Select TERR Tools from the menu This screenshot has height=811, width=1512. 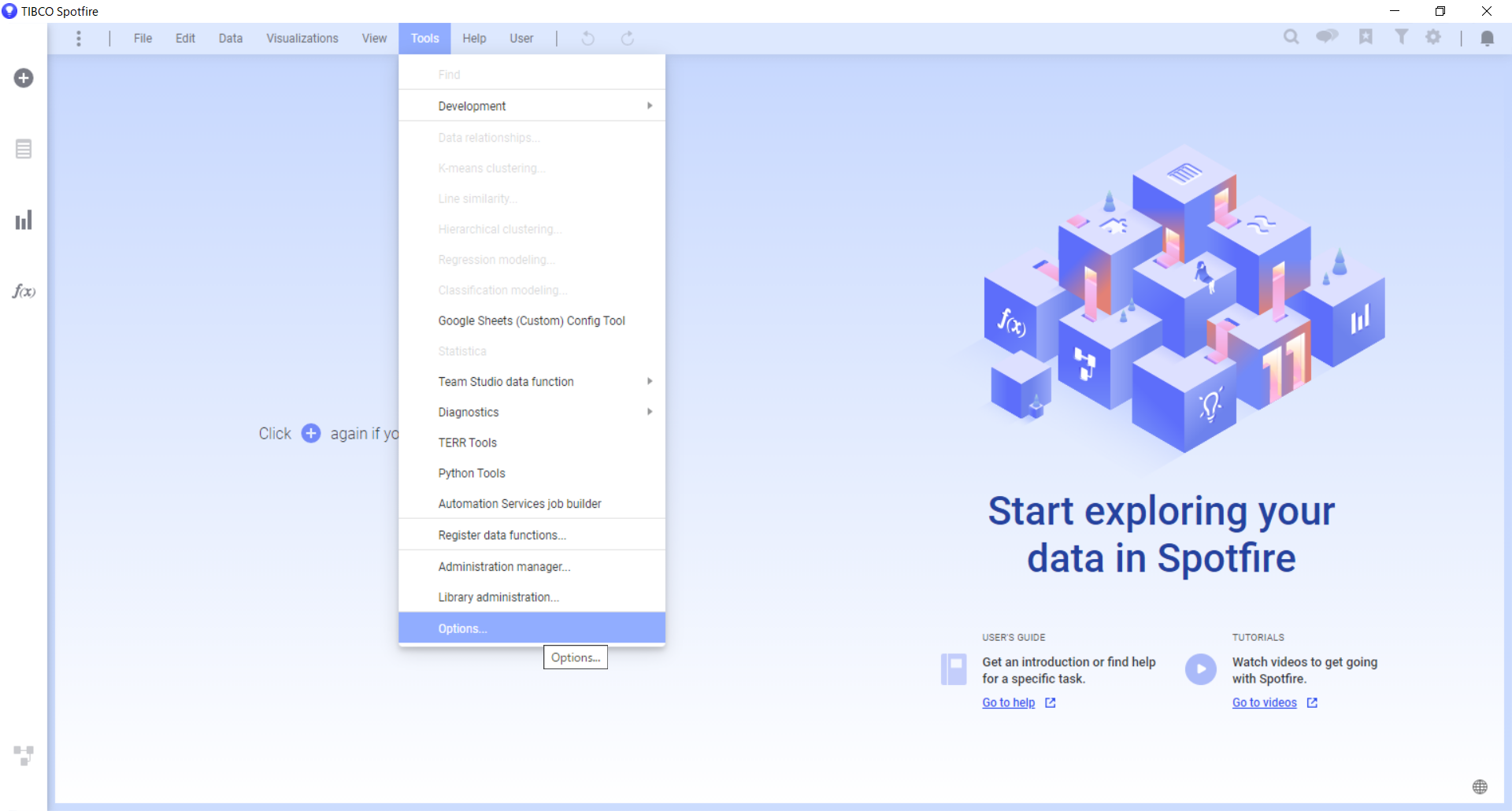532,443
